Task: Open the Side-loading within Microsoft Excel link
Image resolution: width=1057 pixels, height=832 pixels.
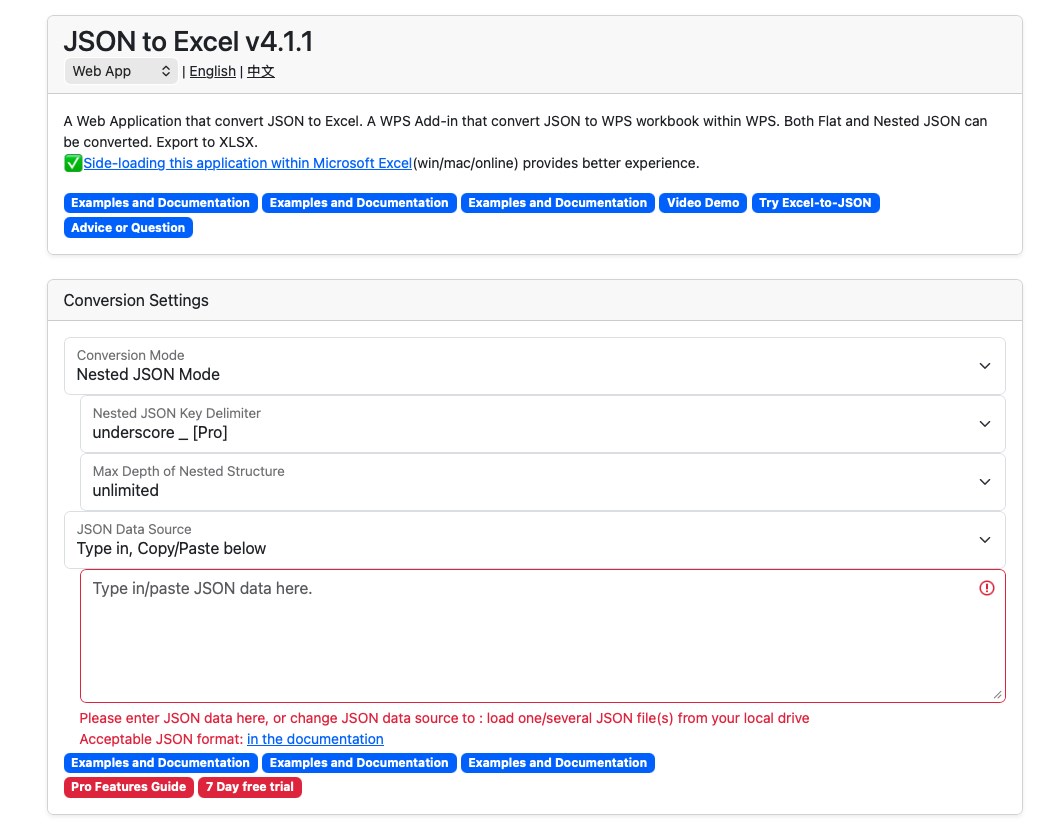Action: [247, 163]
